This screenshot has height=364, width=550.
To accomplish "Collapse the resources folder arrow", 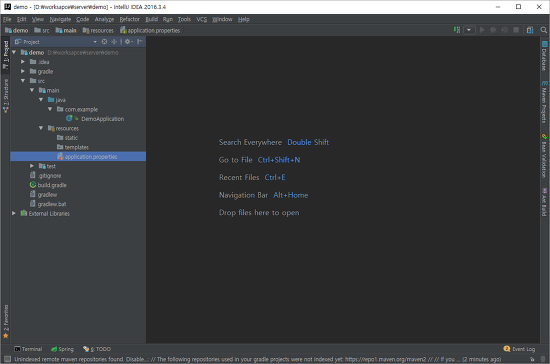I will click(x=41, y=128).
